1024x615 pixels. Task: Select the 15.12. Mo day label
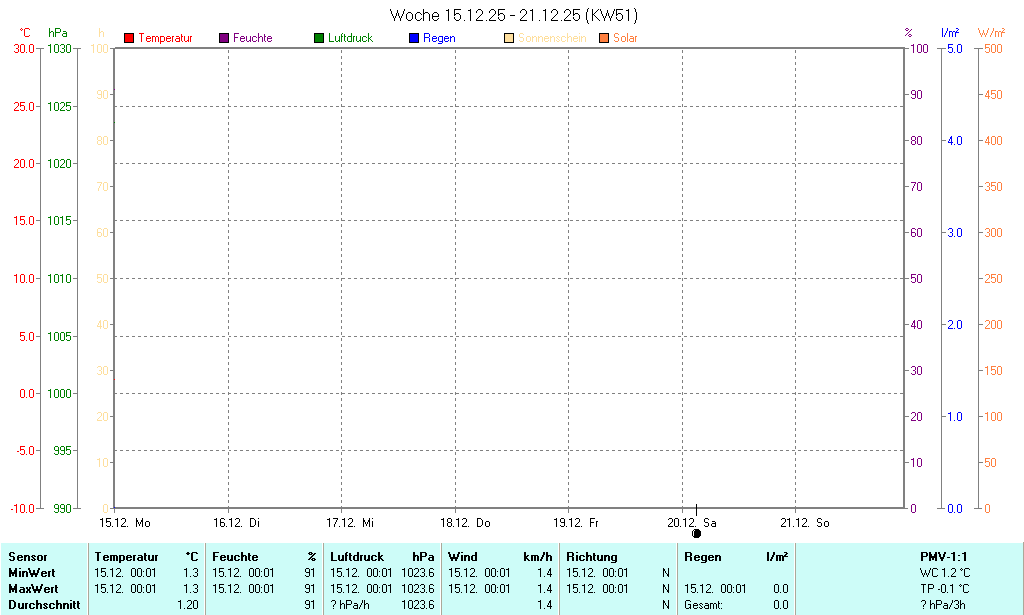(124, 523)
